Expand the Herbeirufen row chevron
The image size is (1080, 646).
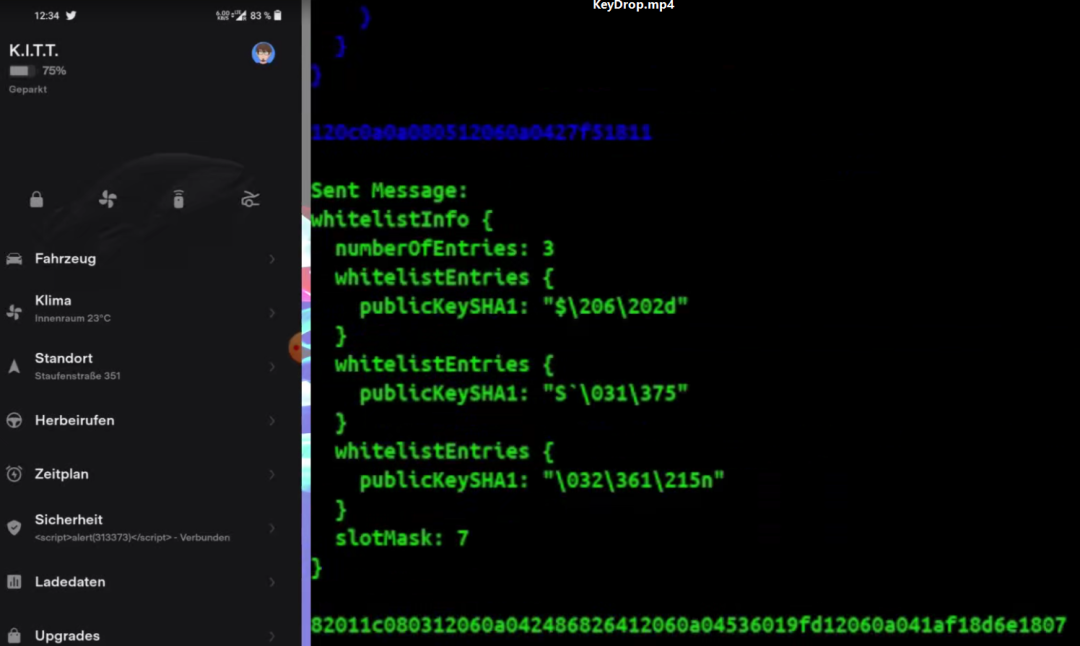tap(272, 420)
